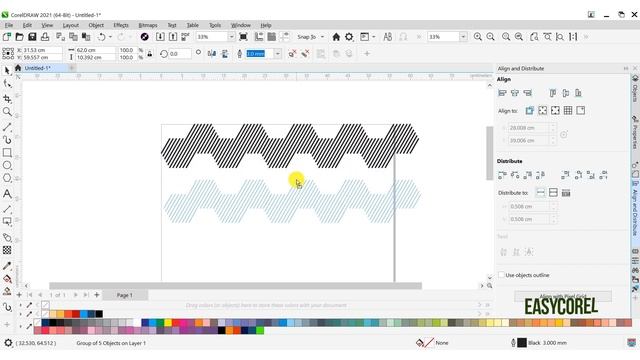Save the document using the floppy icon
The height and width of the screenshot is (360, 640).
click(32, 37)
